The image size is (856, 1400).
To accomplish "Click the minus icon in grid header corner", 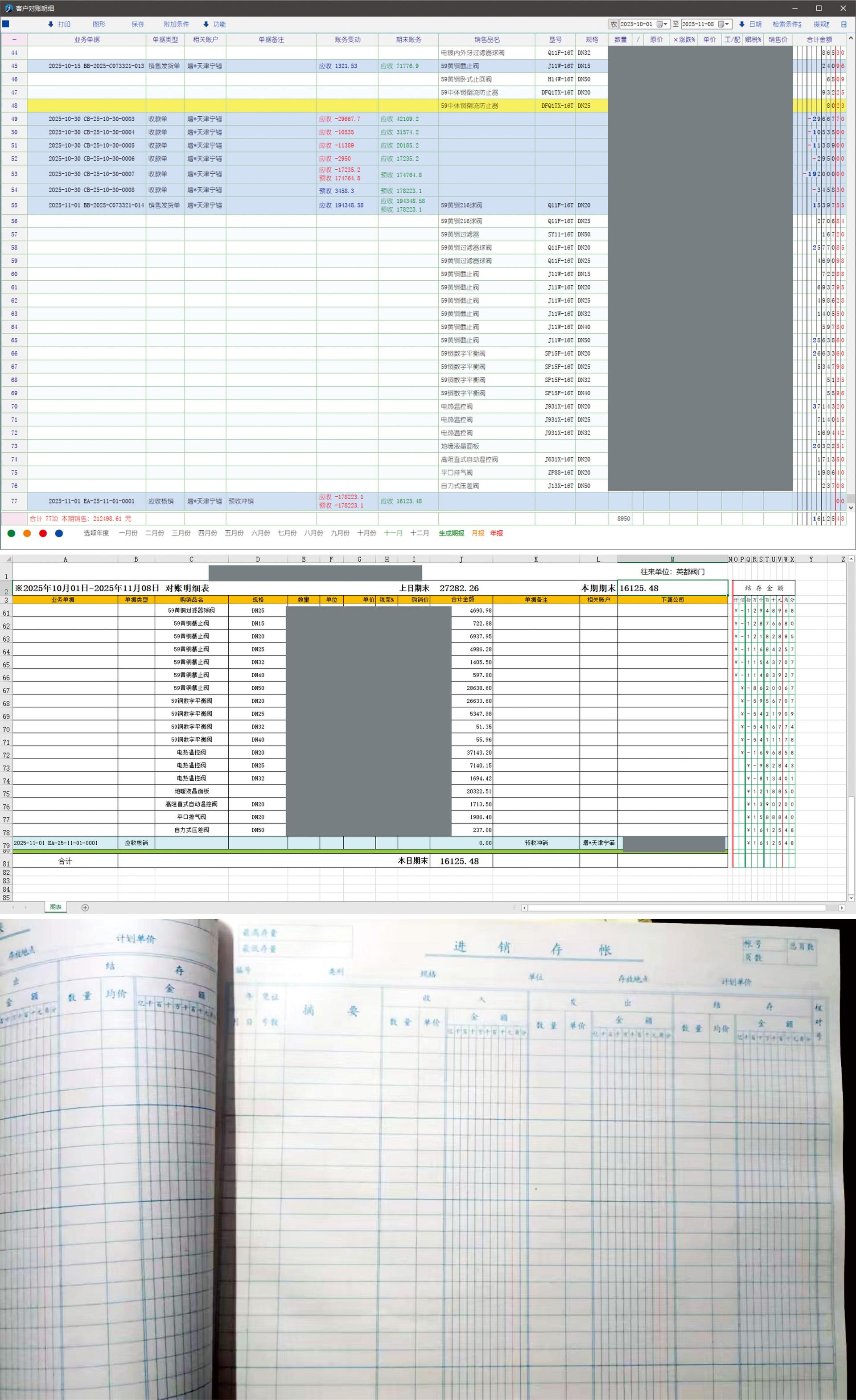I will (14, 40).
